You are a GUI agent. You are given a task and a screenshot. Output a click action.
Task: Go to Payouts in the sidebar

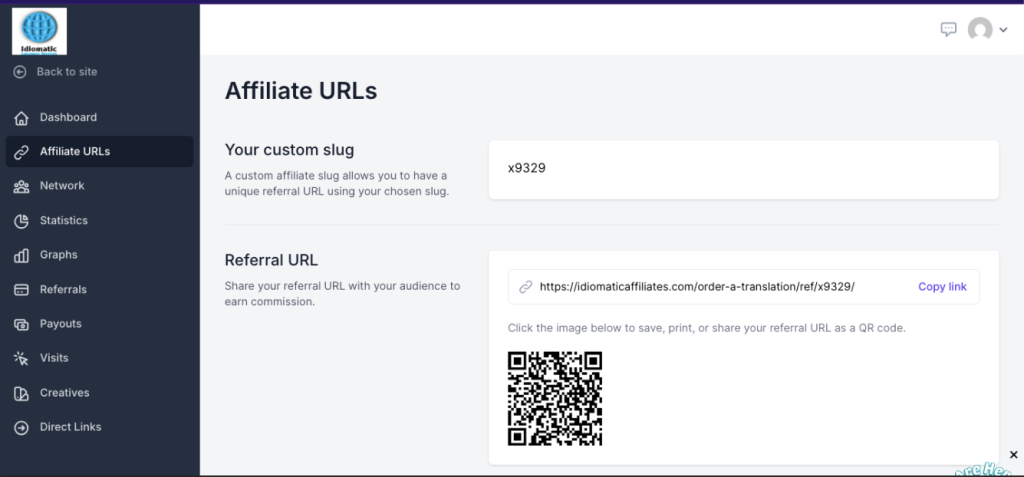tap(61, 324)
